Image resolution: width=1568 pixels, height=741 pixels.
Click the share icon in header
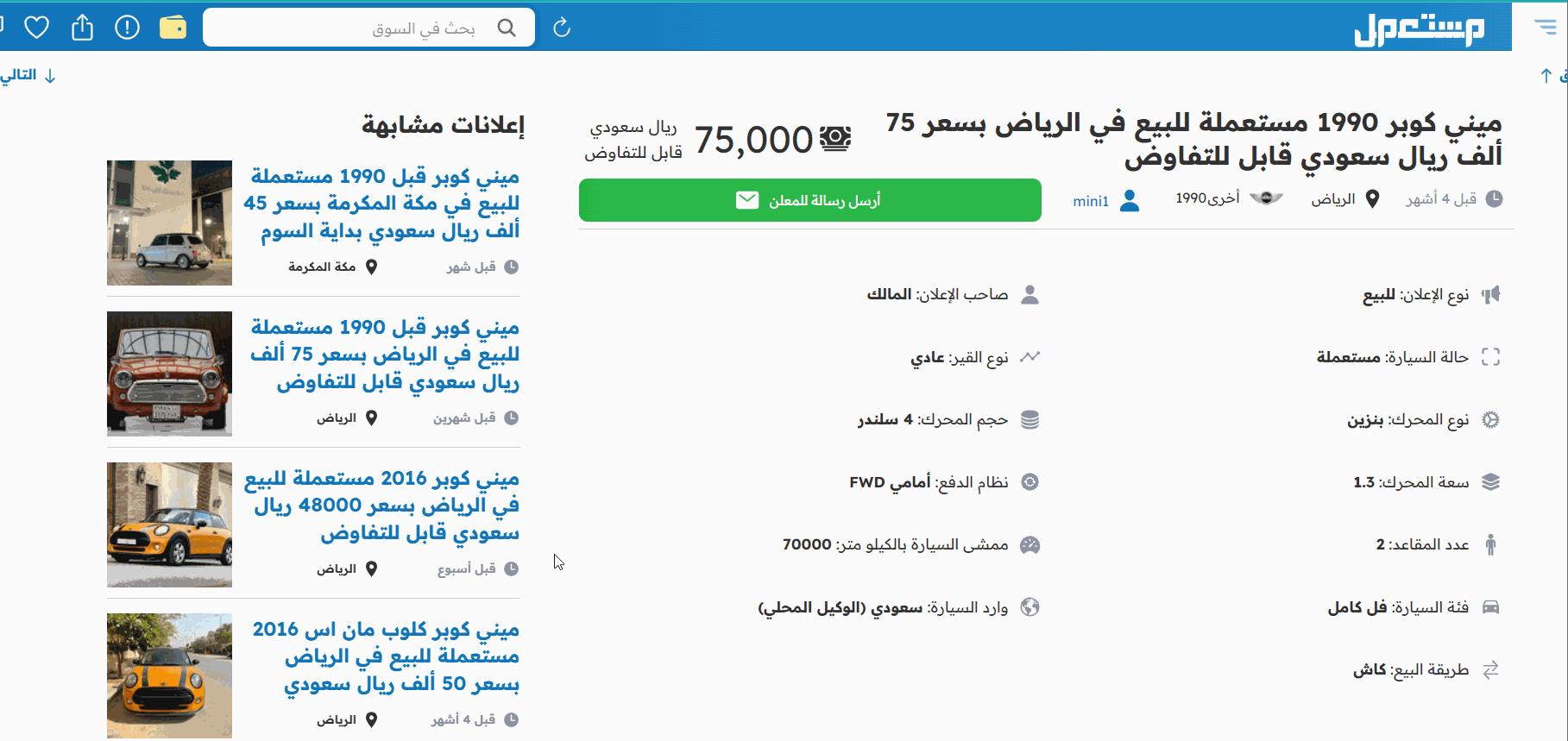tap(82, 28)
